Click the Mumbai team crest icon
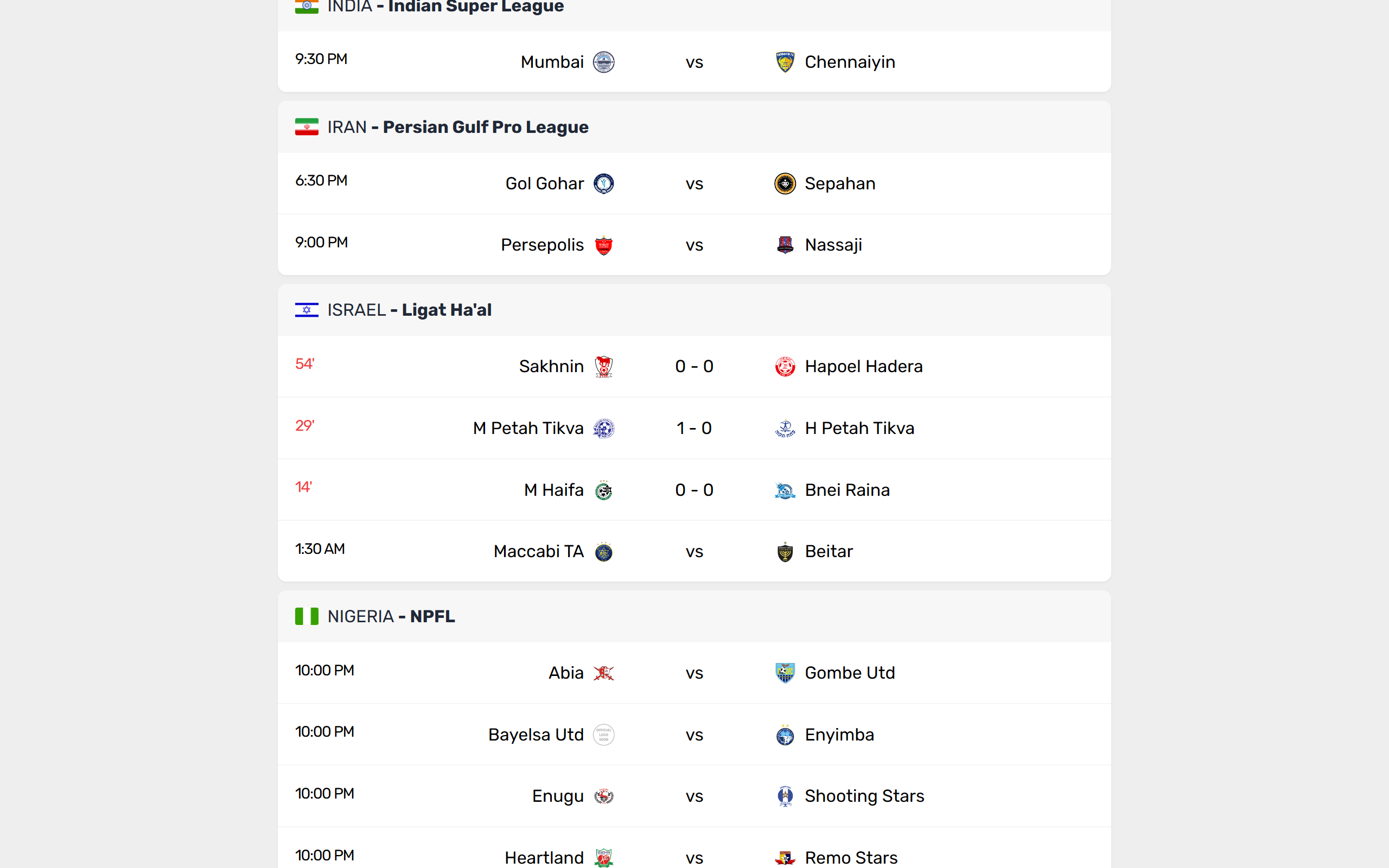The height and width of the screenshot is (868, 1389). tap(603, 62)
